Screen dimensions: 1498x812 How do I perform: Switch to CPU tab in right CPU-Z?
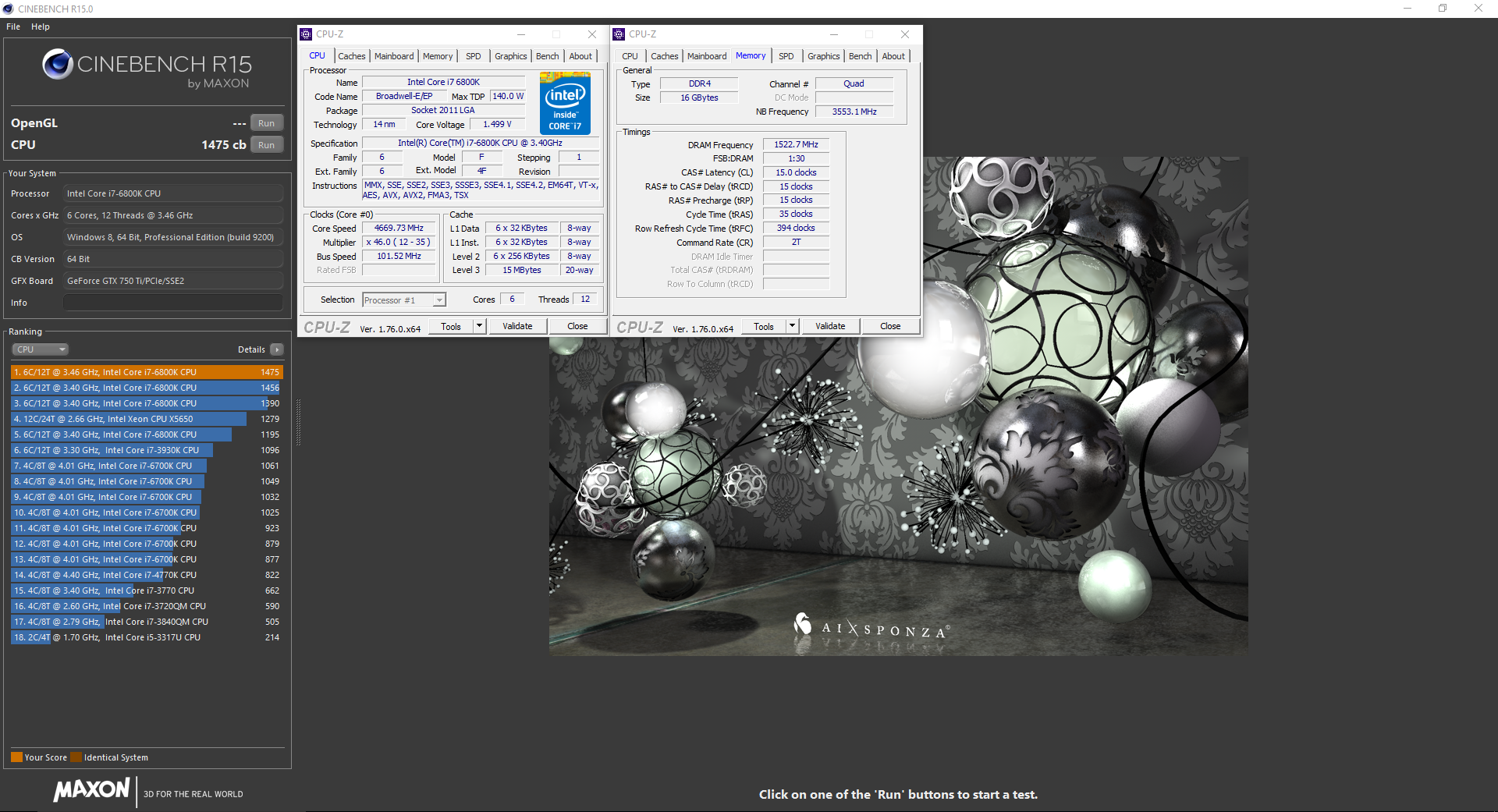click(x=630, y=56)
